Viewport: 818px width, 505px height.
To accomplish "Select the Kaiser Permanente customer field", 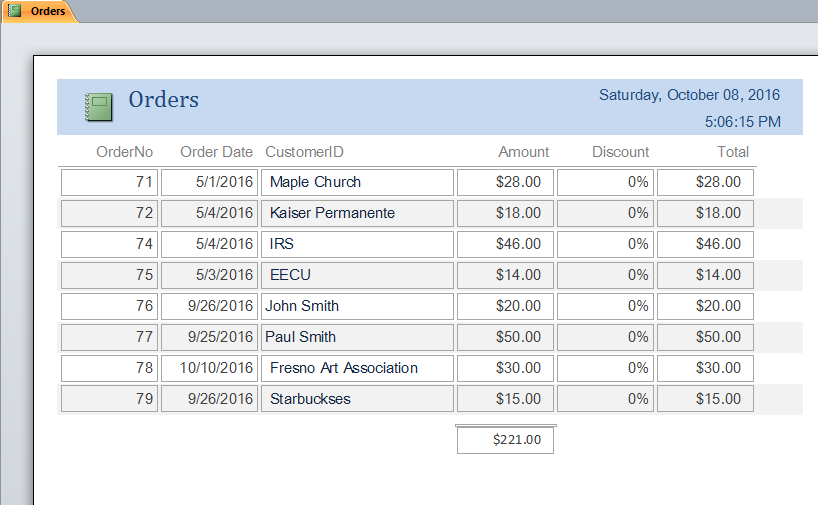I will (357, 213).
